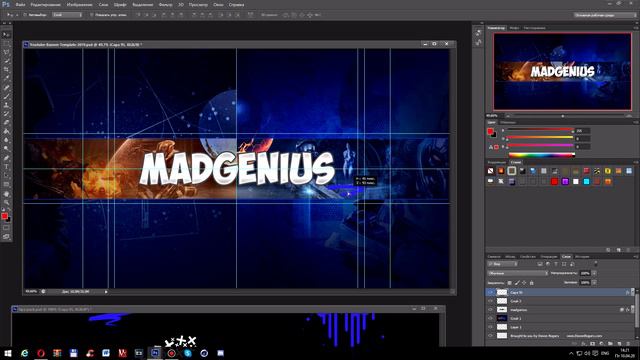Viewport: 640px width, 360px height.
Task: Open the File menu
Action: point(20,4)
